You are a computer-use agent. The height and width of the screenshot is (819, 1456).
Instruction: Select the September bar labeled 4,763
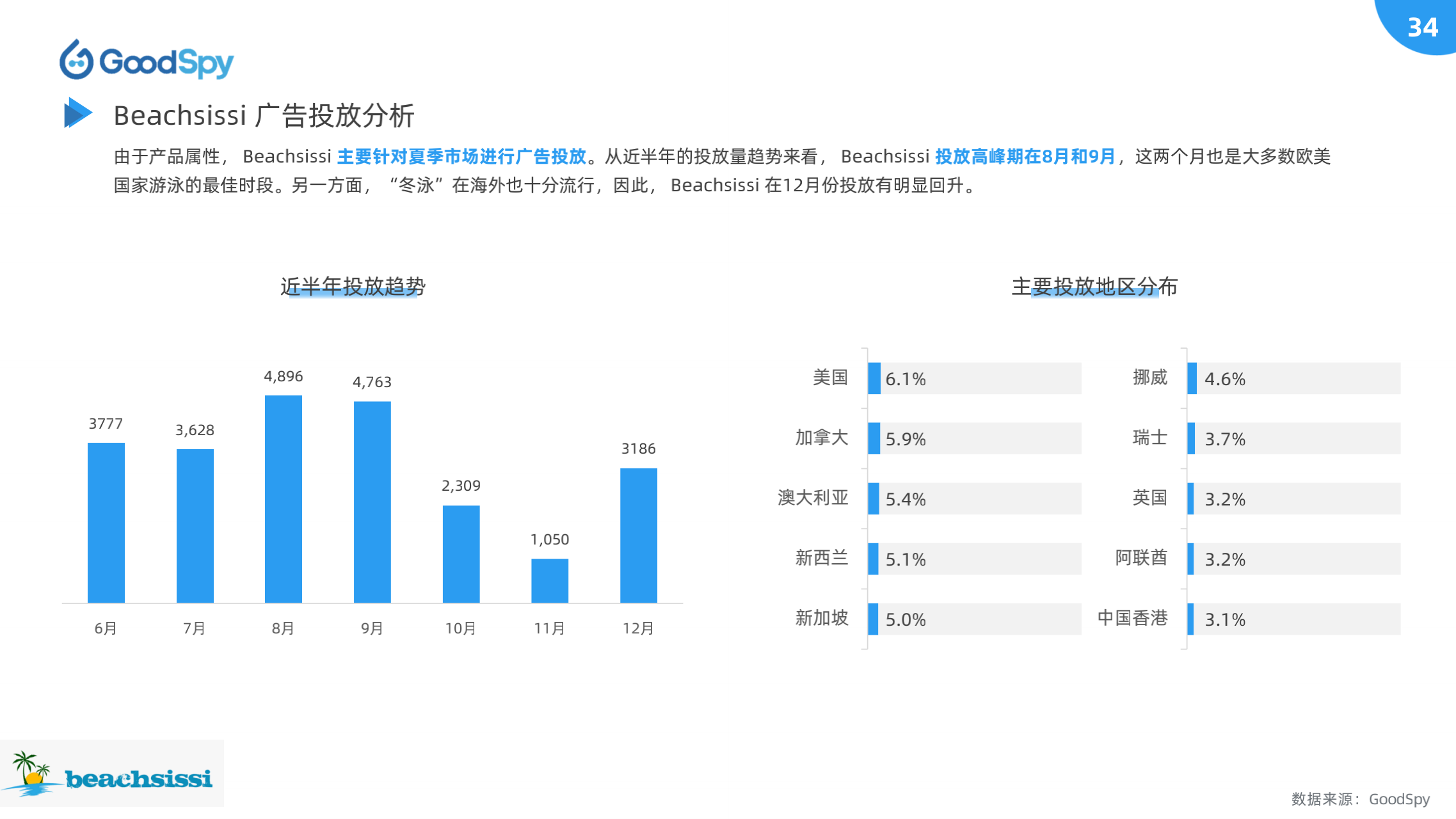point(372,502)
